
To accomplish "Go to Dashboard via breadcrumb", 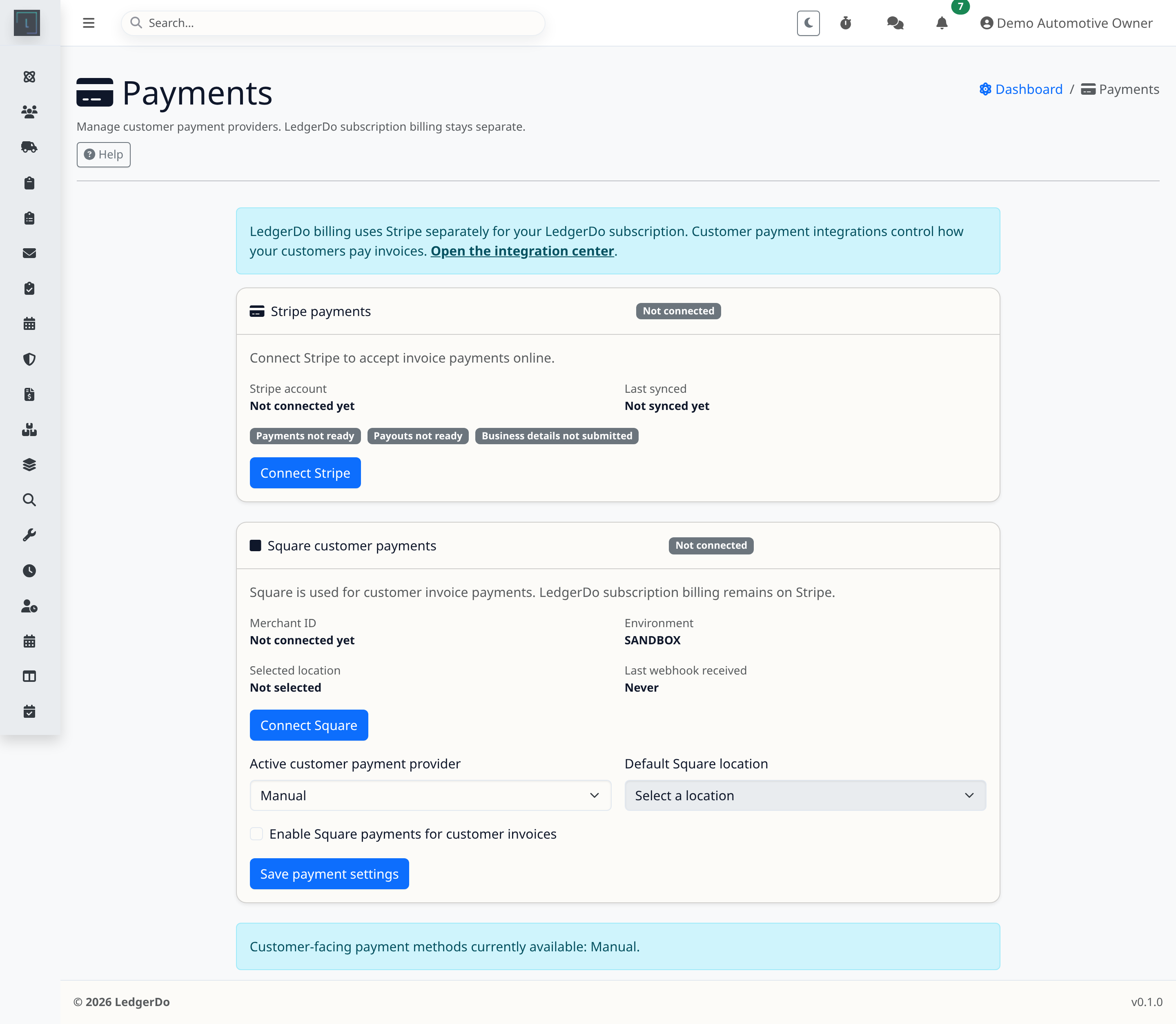I will point(1020,89).
